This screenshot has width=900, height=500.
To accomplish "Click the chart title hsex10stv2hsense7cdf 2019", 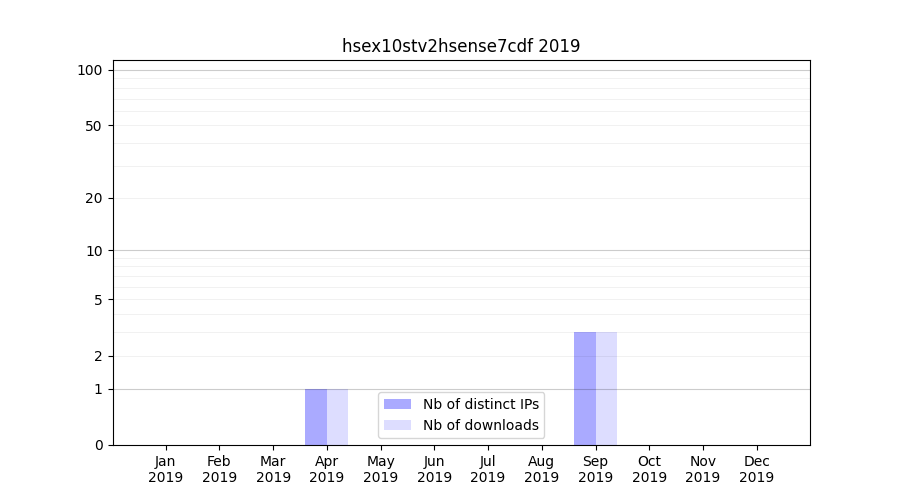I will click(461, 46).
